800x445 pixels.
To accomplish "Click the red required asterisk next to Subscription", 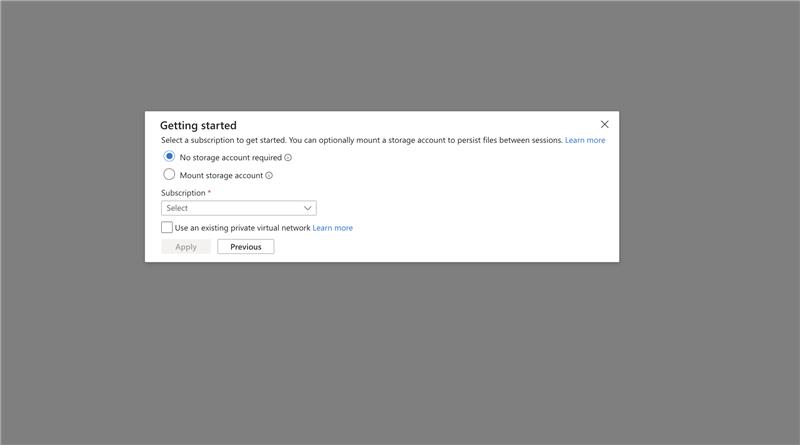I will point(209,192).
